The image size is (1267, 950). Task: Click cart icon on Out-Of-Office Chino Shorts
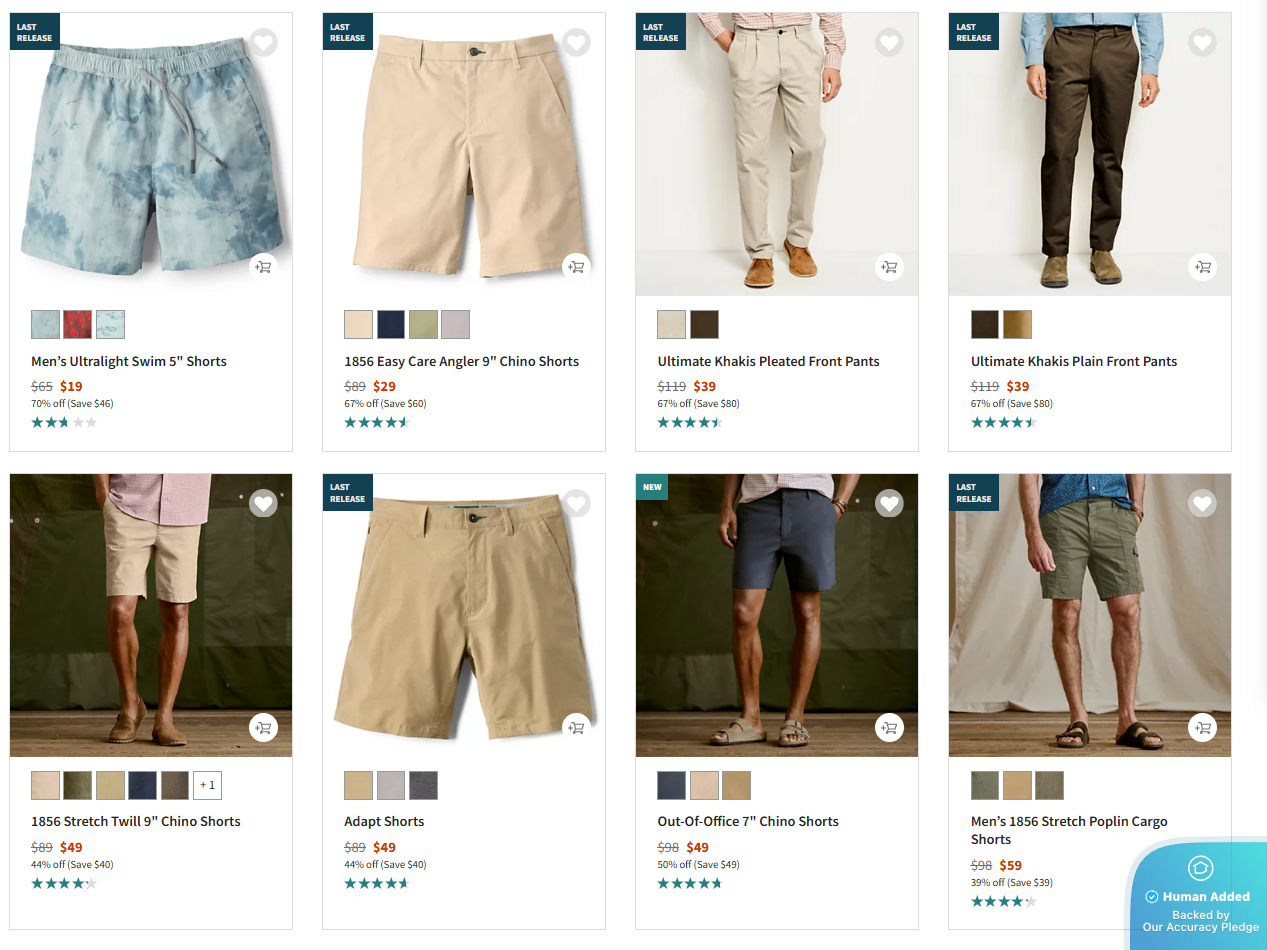(889, 727)
